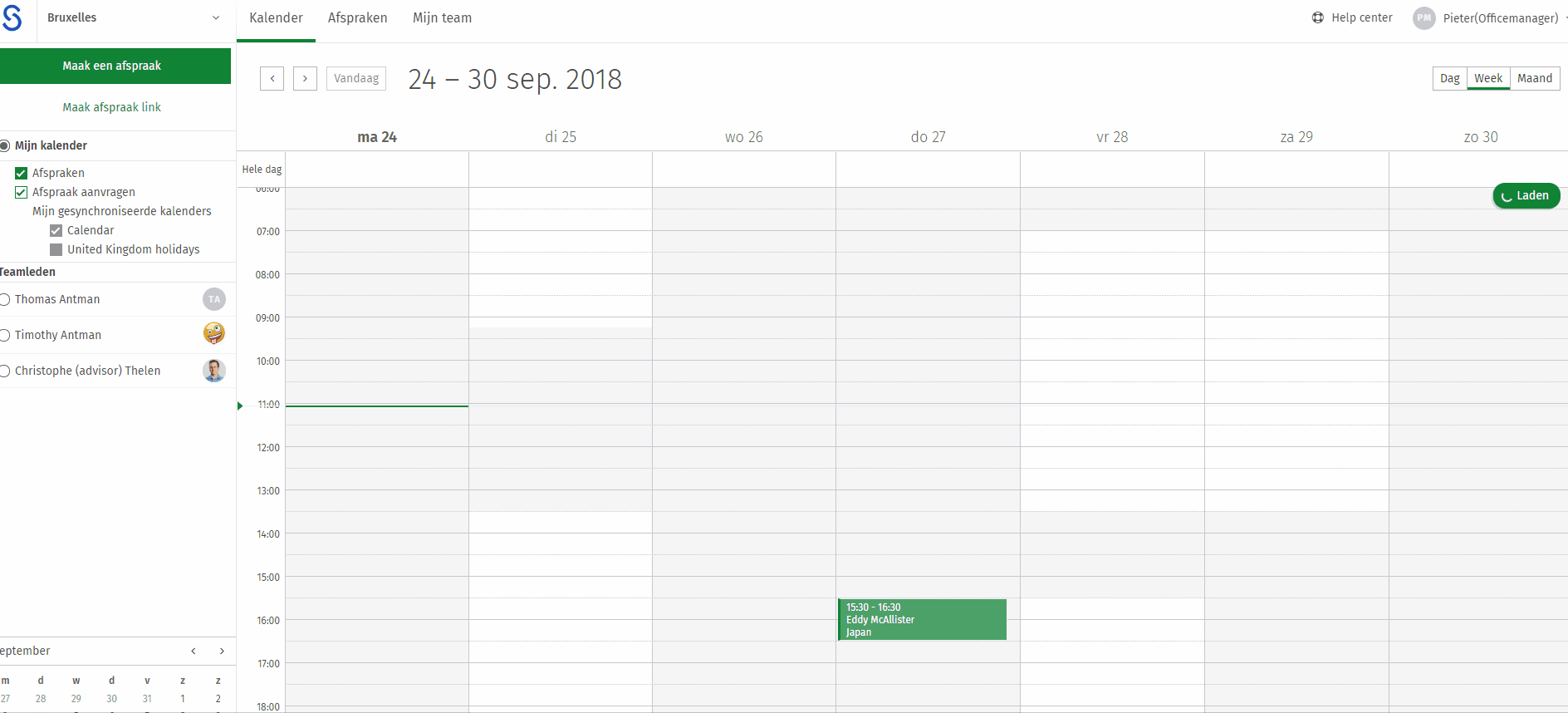Click the Vandaag button
1568x713 pixels.
pyautogui.click(x=356, y=78)
